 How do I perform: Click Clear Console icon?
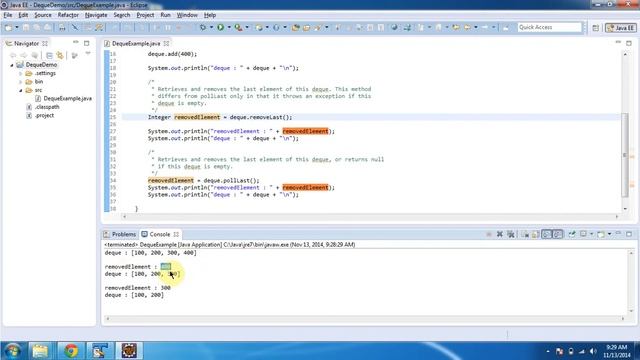(525, 234)
